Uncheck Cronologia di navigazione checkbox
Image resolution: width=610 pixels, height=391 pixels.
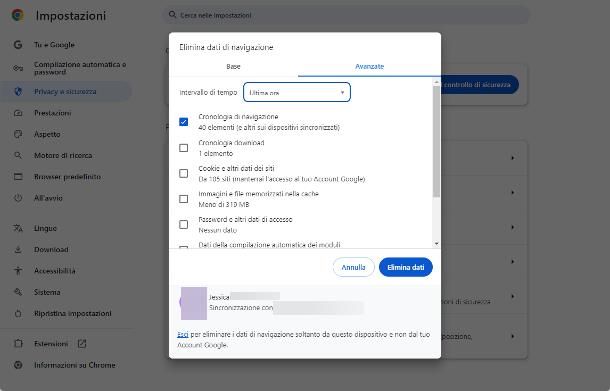(x=184, y=122)
